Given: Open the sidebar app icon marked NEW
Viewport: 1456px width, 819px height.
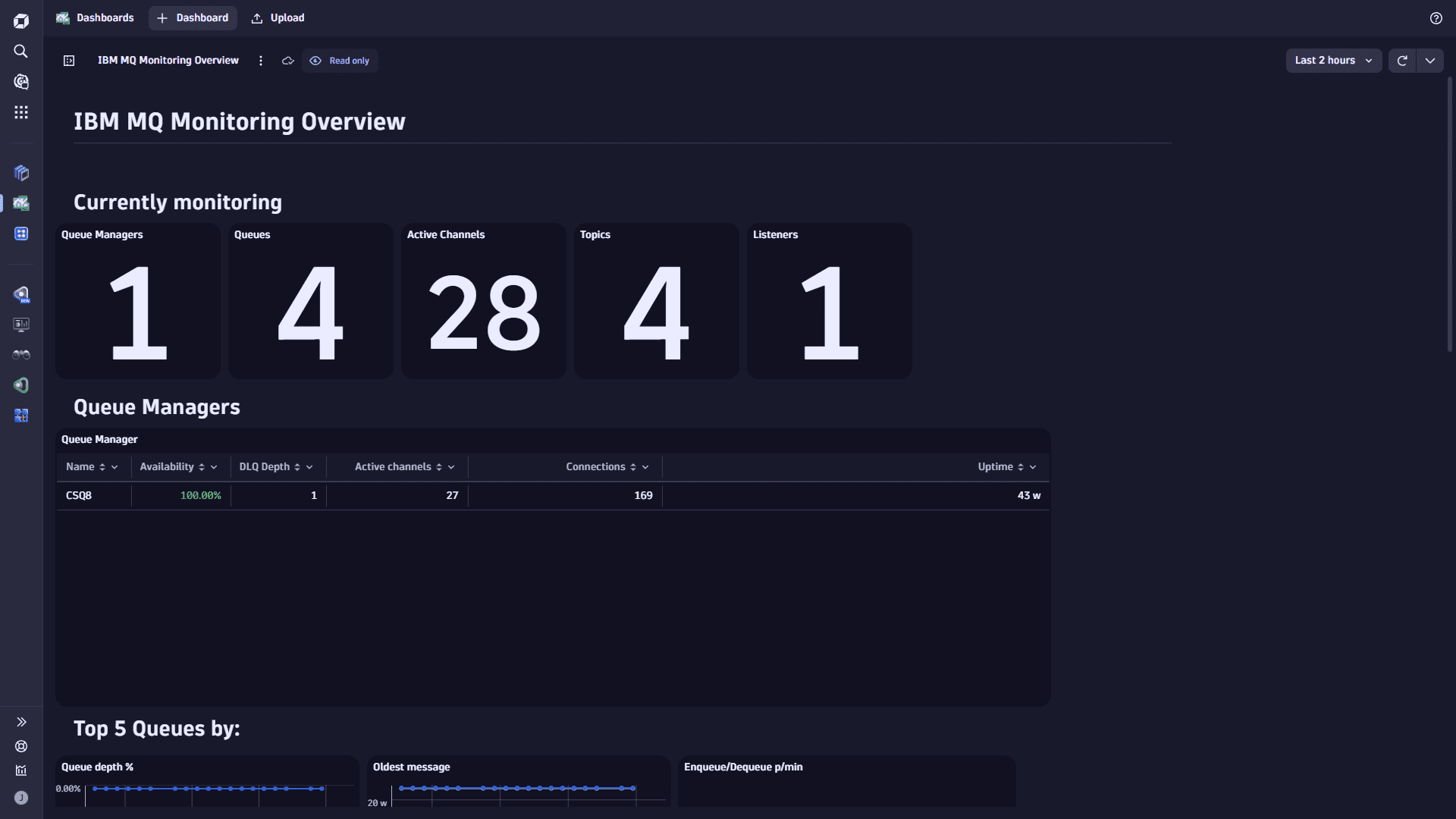Looking at the screenshot, I should (21, 294).
